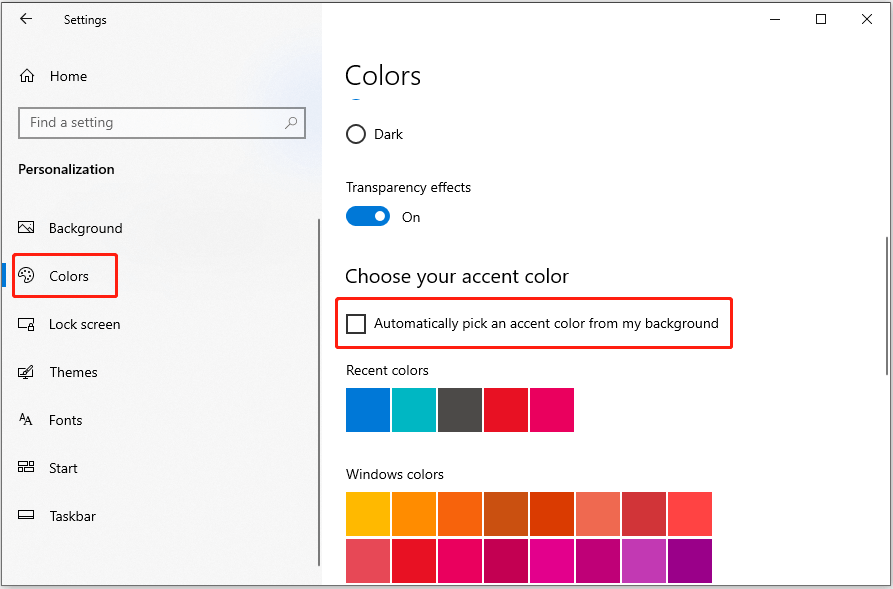
Task: Open the Lock screen settings page
Action: (x=84, y=324)
